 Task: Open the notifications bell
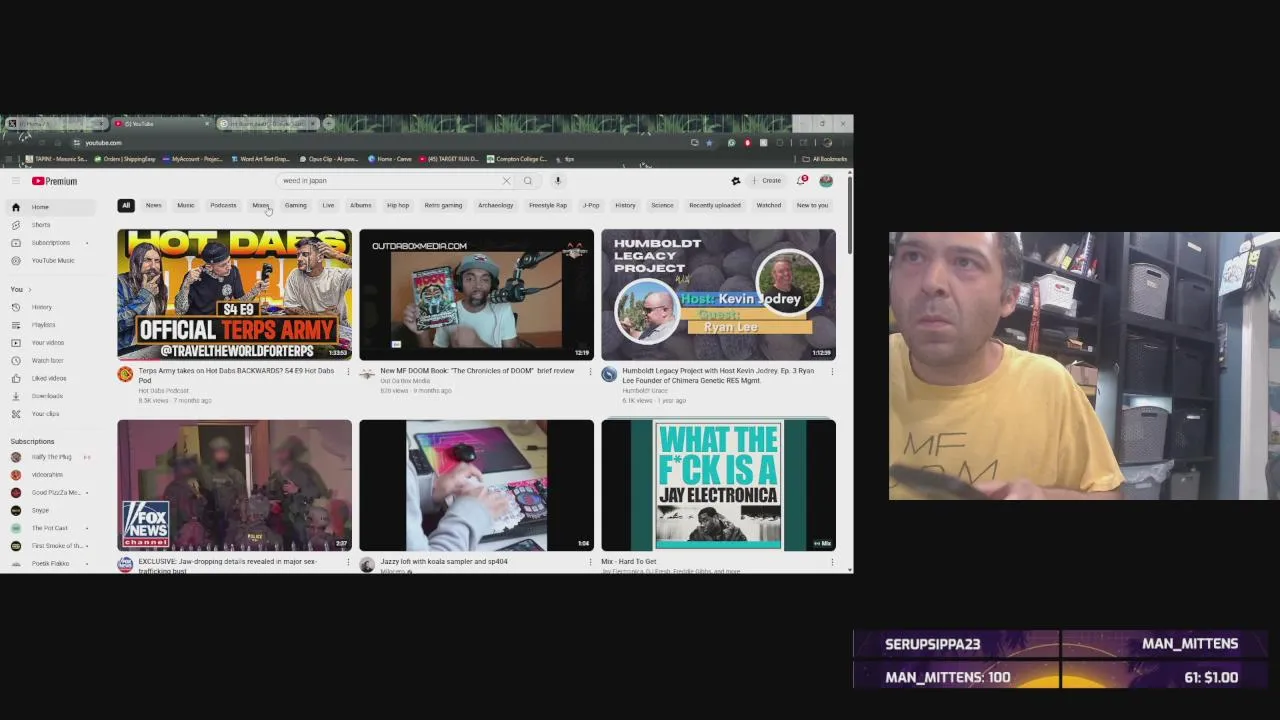801,181
